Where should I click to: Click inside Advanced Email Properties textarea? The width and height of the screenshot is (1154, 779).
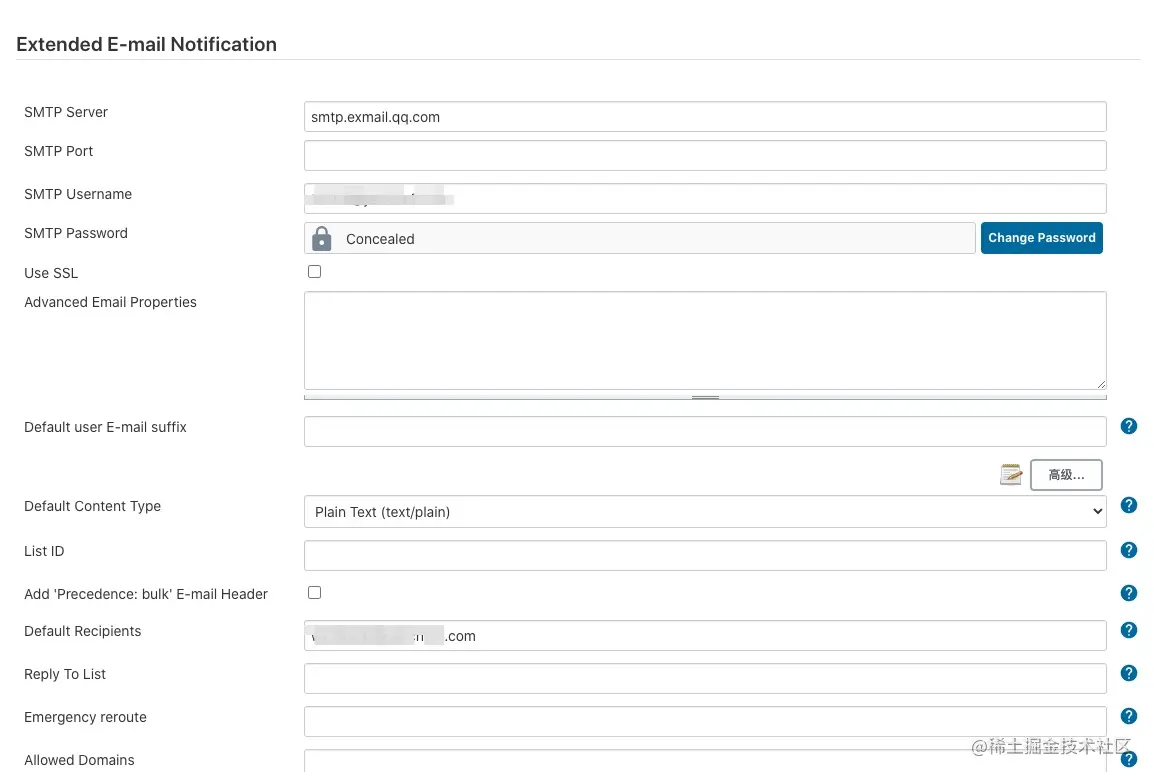[705, 340]
